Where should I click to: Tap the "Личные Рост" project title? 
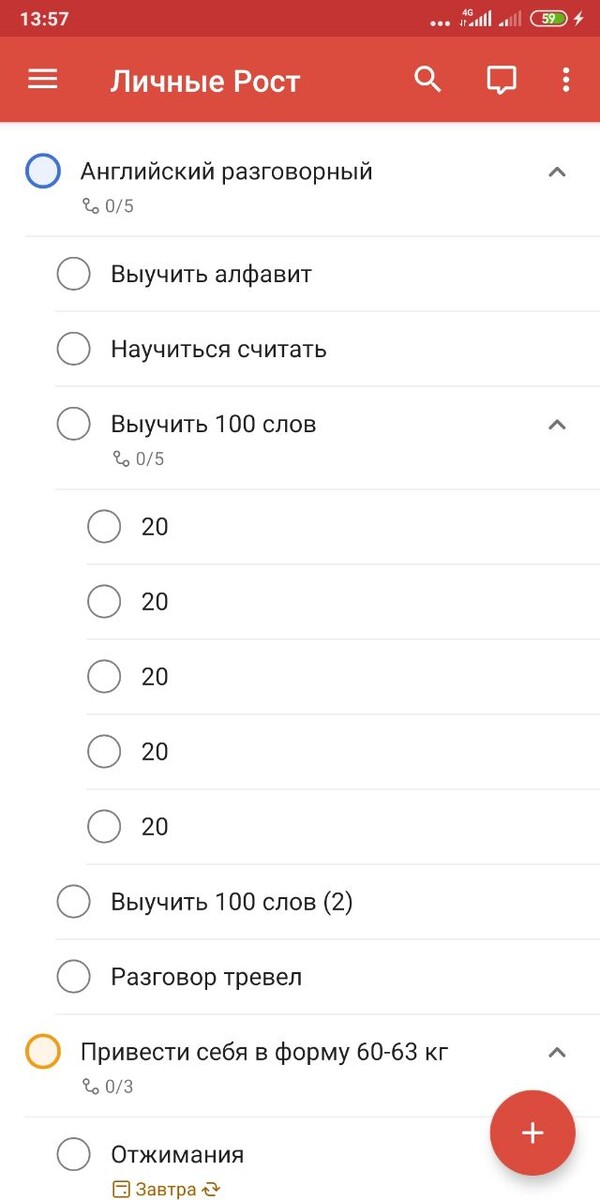point(206,80)
